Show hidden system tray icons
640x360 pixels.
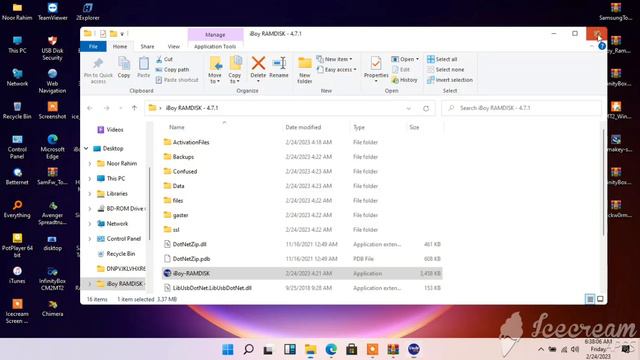click(x=541, y=349)
